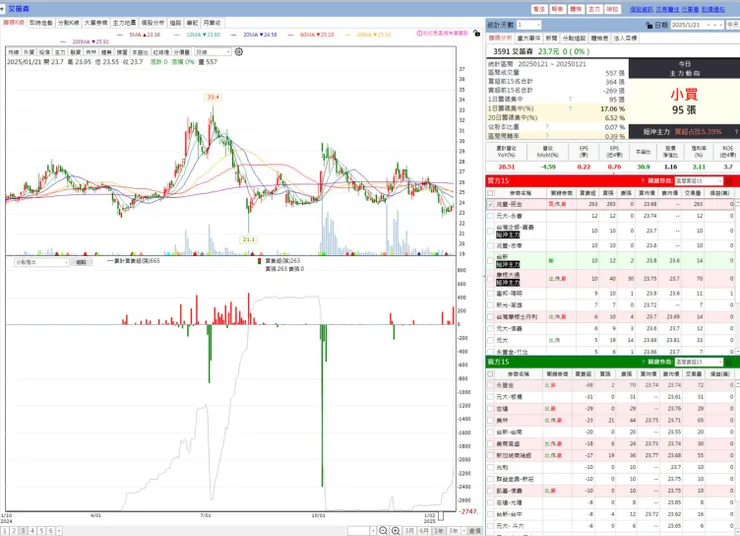Screen dimensions: 740x536
Task: Open the 月營收 tab
Action: [212, 23]
